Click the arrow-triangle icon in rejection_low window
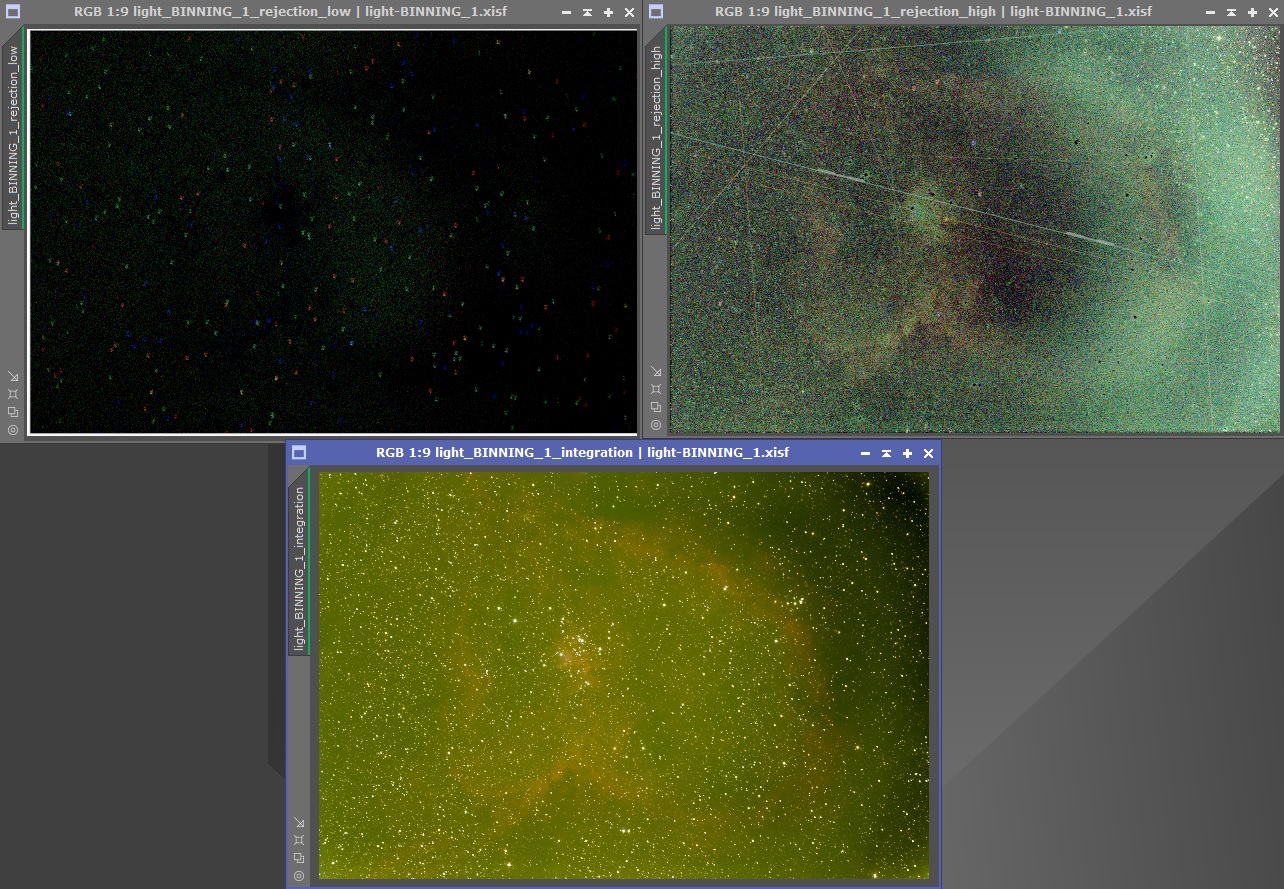The height and width of the screenshot is (889, 1284). pos(13,376)
